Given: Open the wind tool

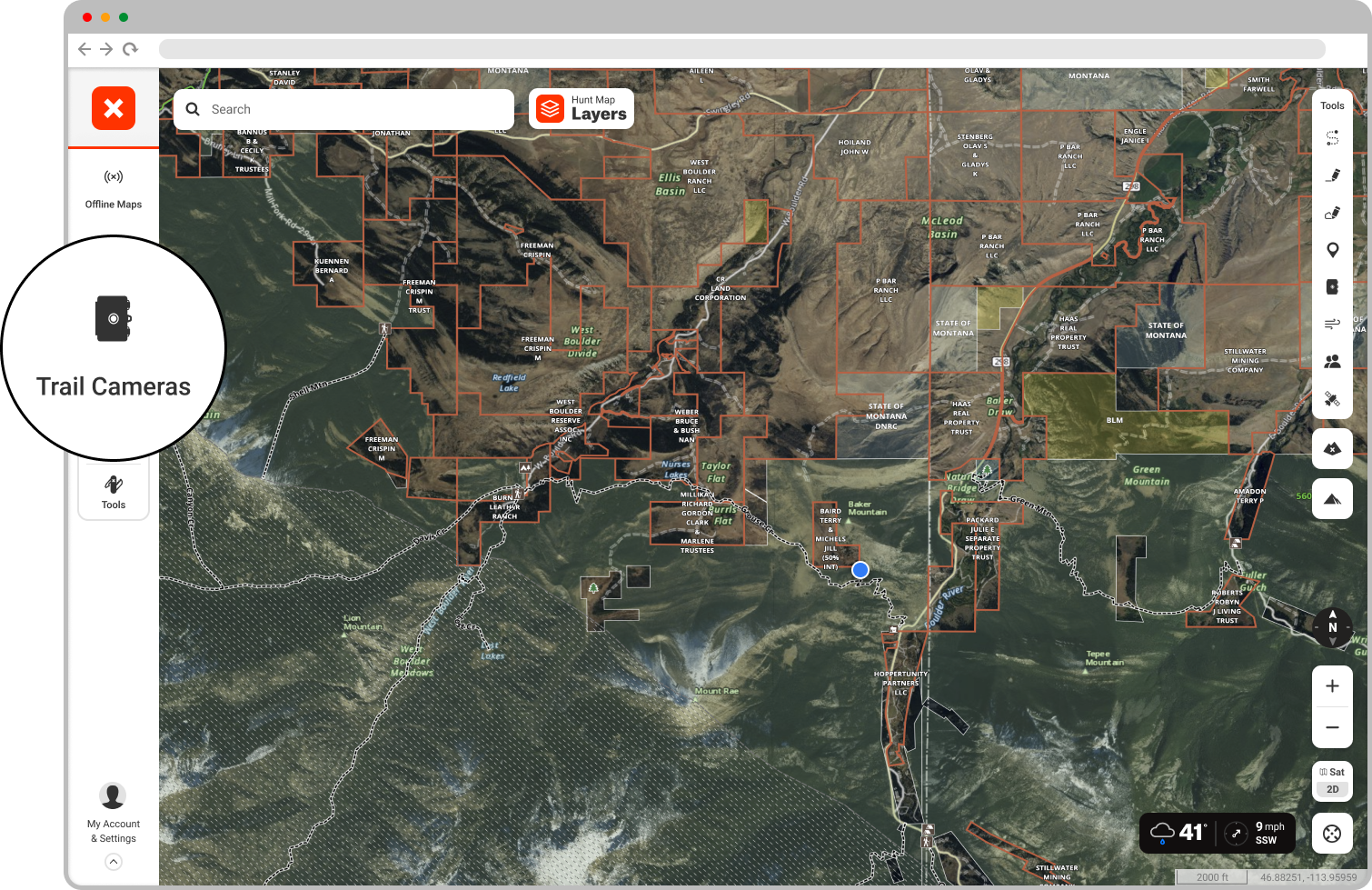Looking at the screenshot, I should click(x=1332, y=324).
